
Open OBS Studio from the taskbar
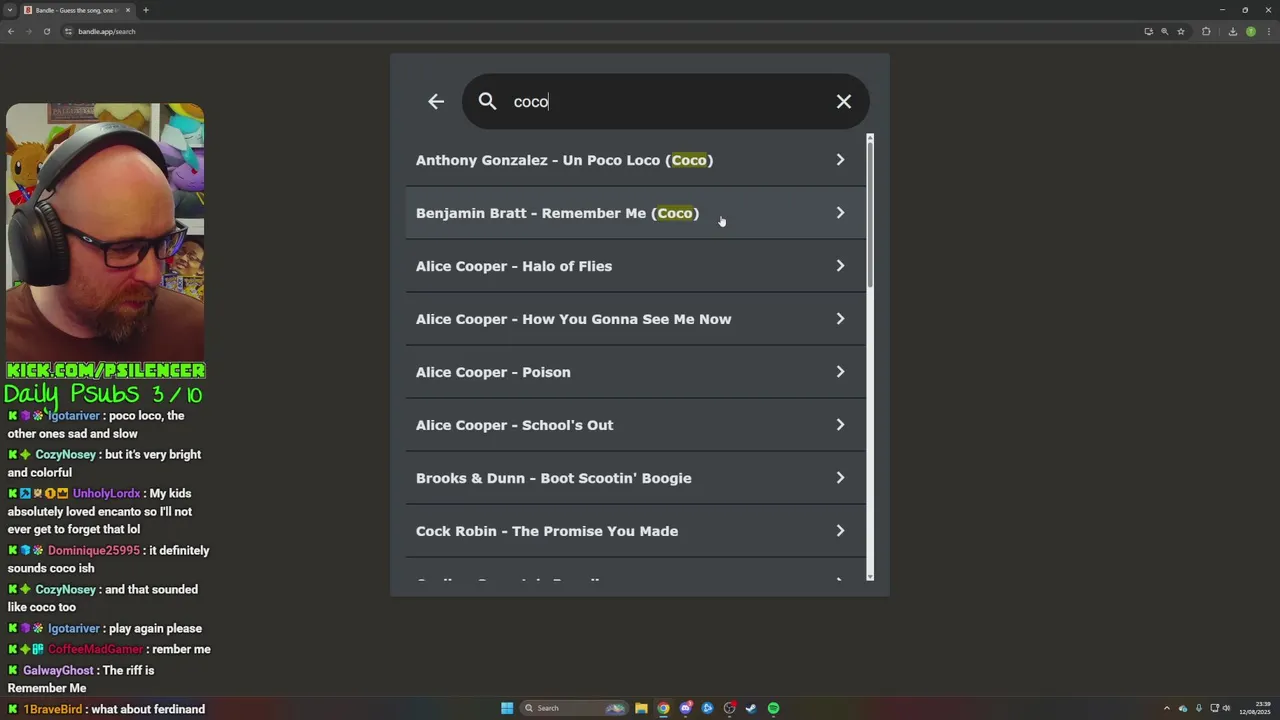click(x=729, y=708)
